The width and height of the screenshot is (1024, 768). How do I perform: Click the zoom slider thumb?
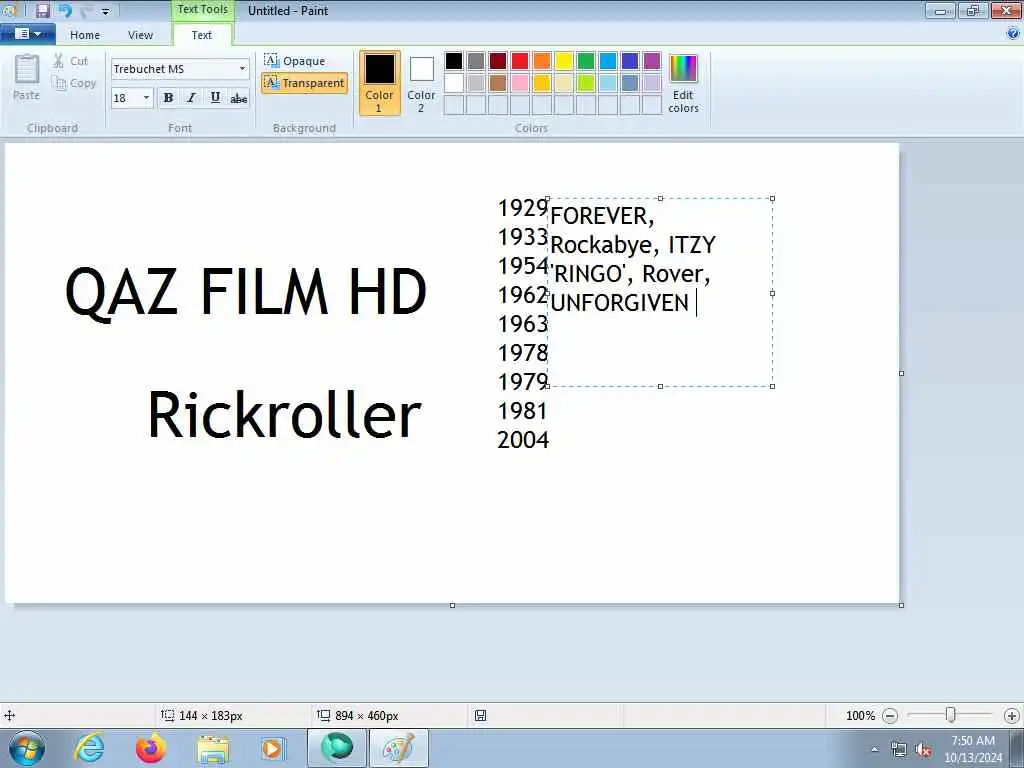[951, 716]
